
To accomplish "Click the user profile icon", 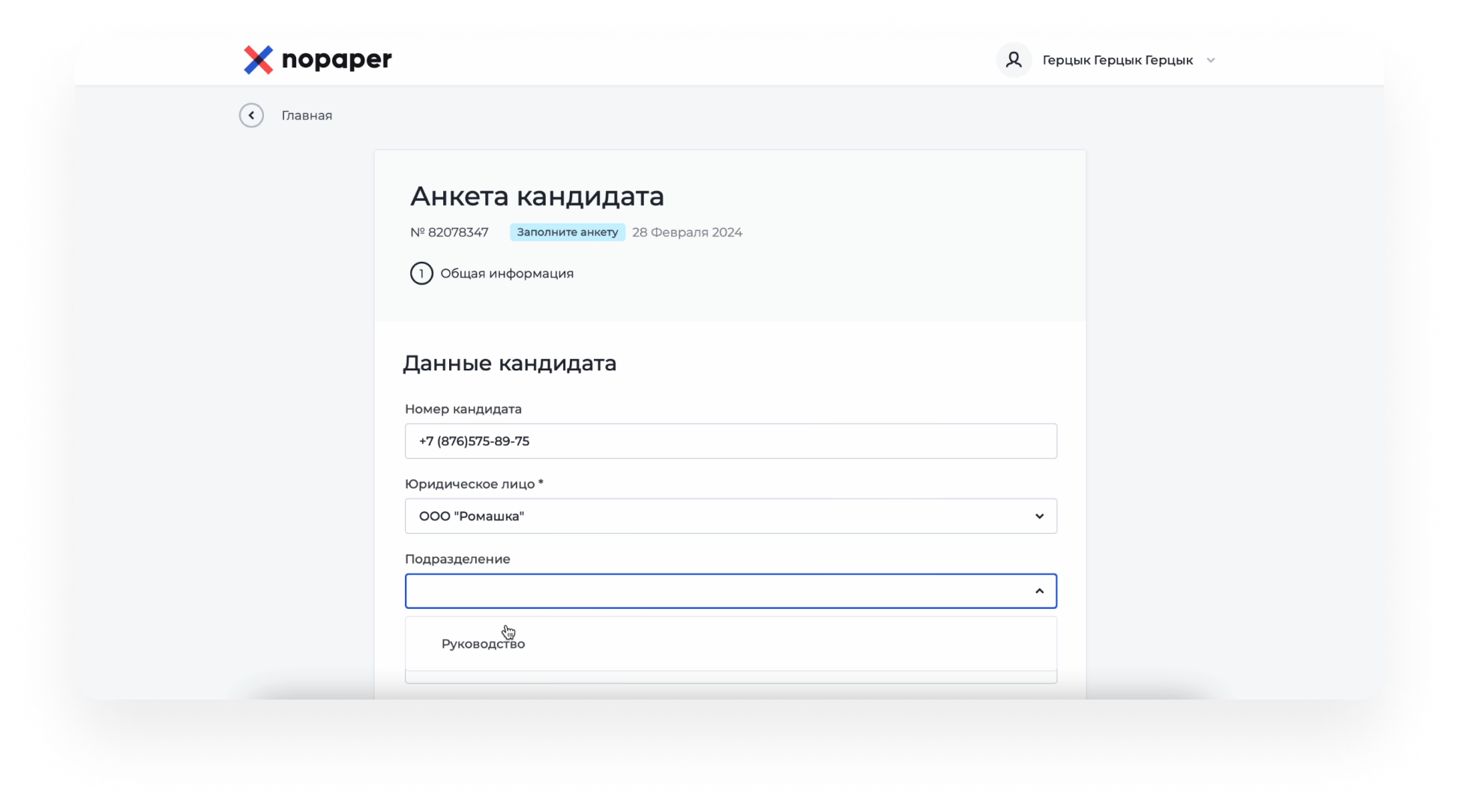I will pos(1010,60).
